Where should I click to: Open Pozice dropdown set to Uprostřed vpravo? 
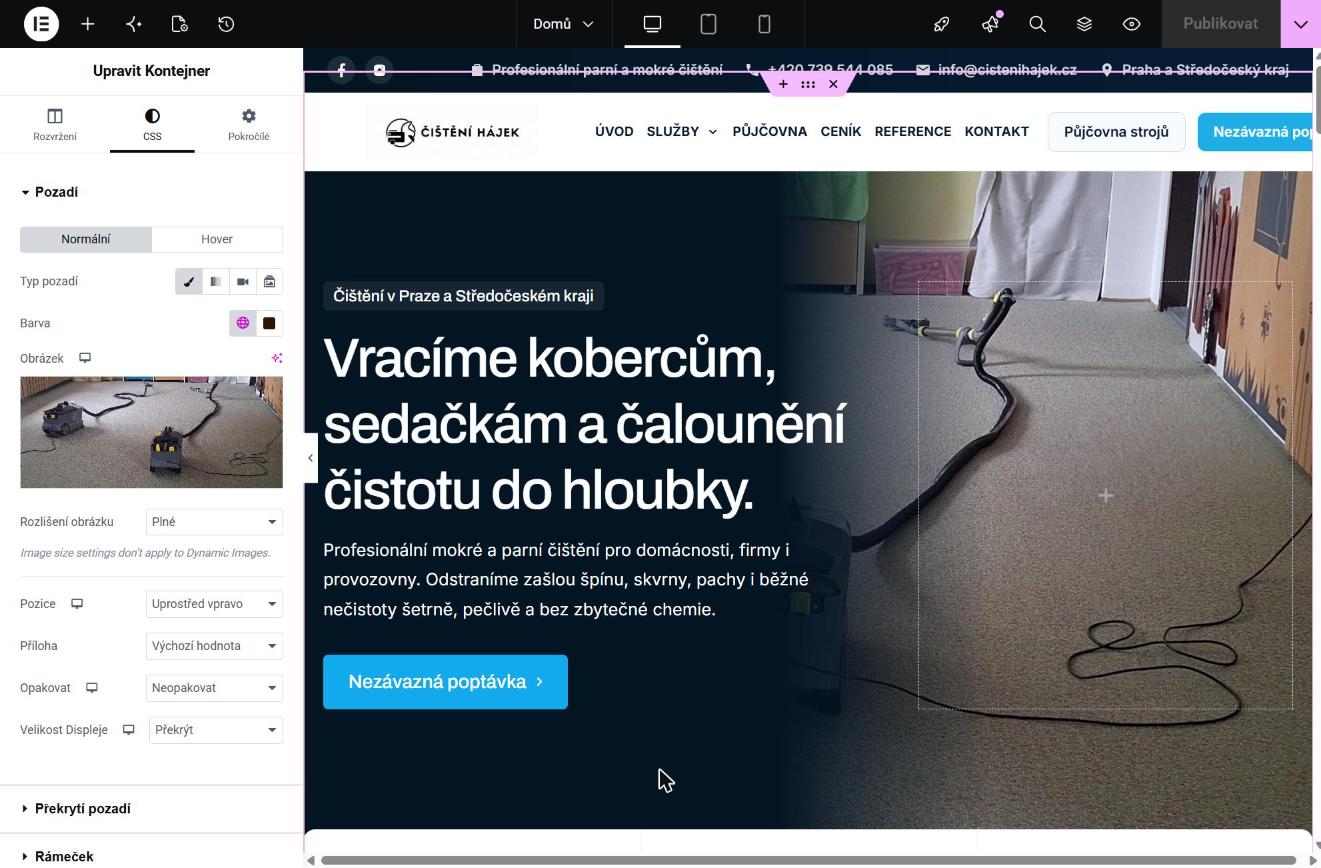[215, 604]
